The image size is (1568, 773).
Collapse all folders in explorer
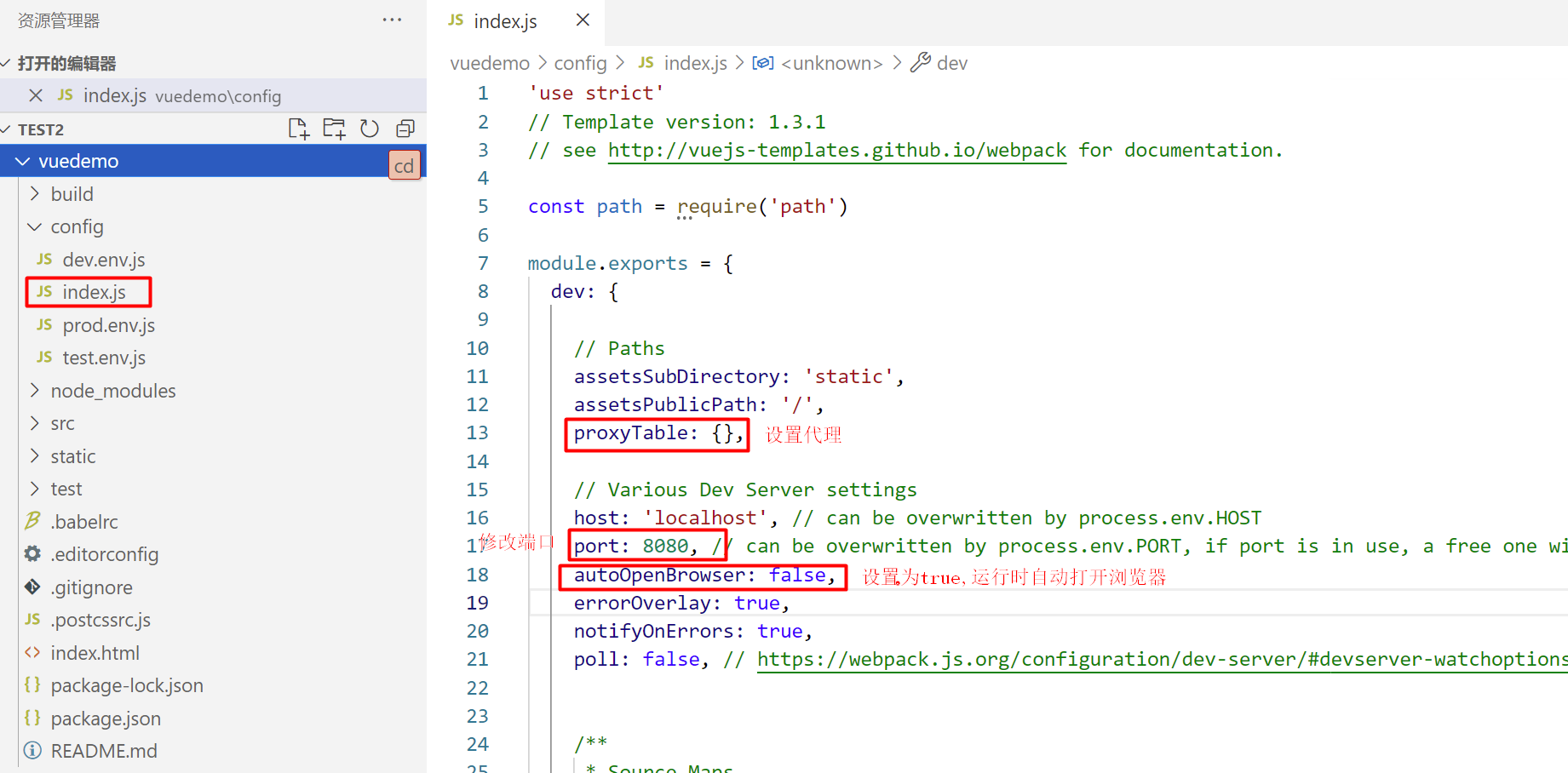[405, 129]
